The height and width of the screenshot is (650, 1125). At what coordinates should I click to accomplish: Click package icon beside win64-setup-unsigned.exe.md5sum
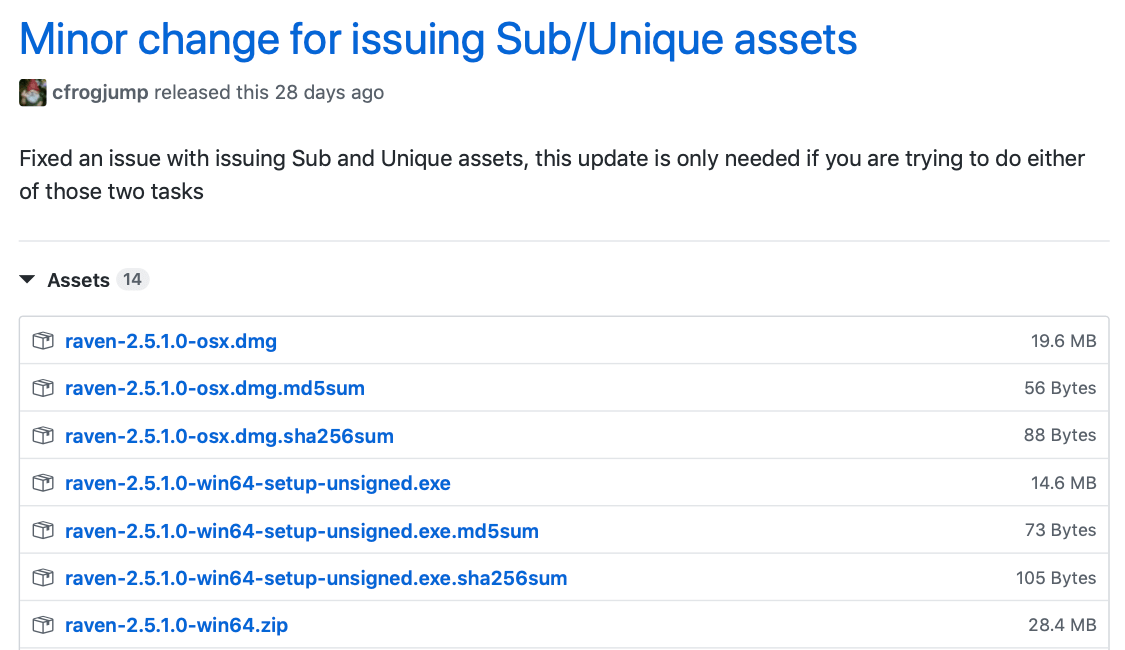[42, 531]
